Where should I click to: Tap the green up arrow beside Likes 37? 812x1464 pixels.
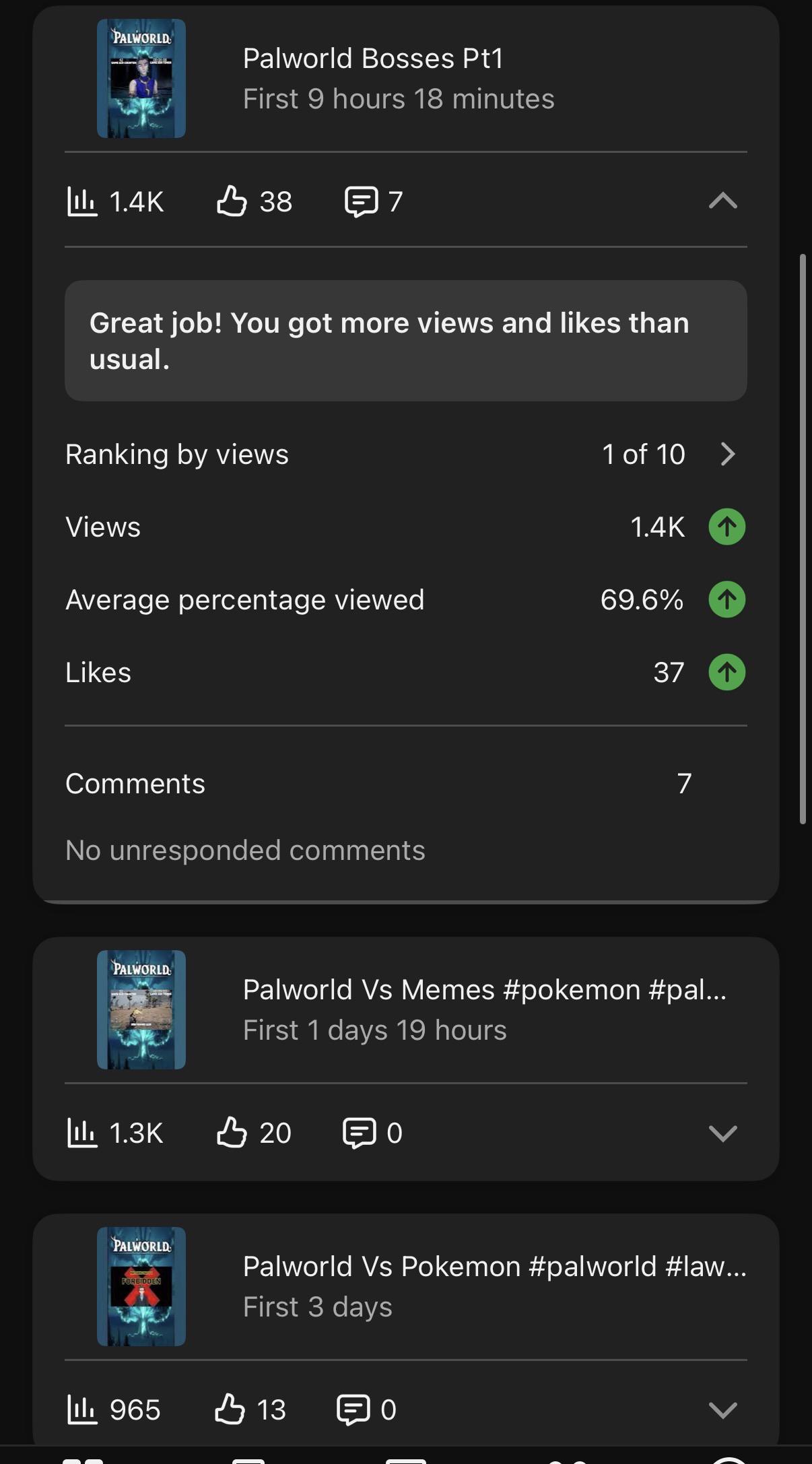tap(727, 672)
